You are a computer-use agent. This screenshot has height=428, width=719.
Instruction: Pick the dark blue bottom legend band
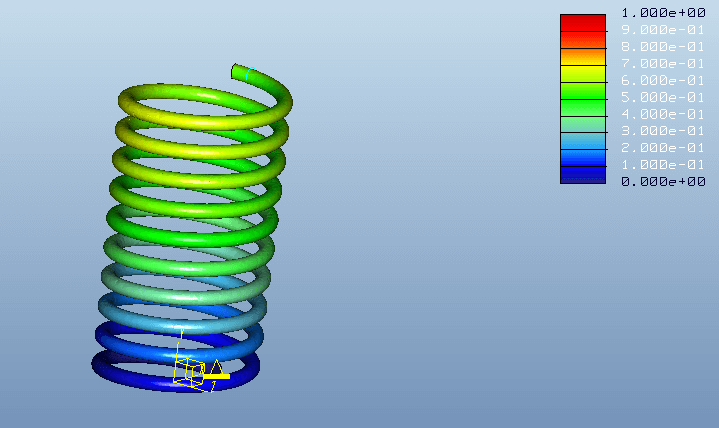[x=583, y=175]
